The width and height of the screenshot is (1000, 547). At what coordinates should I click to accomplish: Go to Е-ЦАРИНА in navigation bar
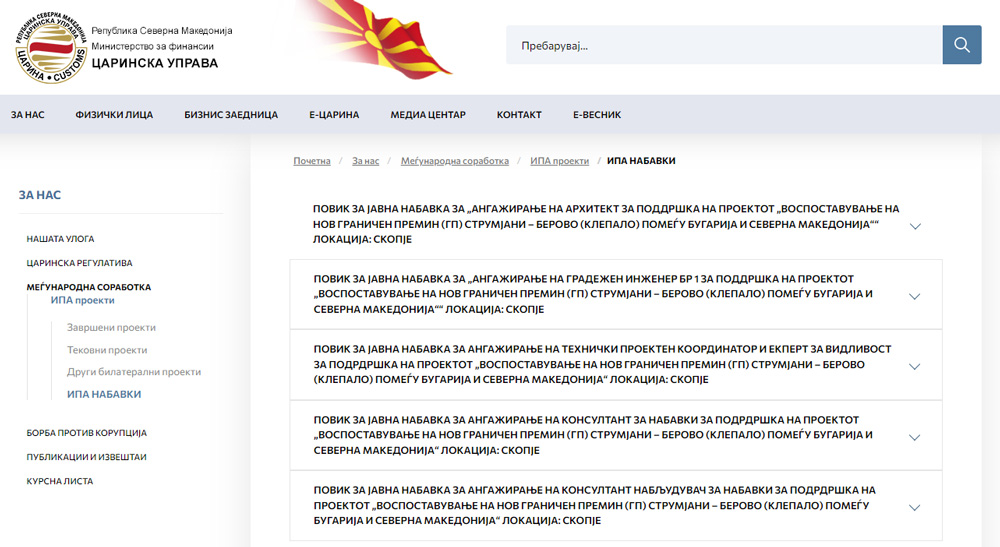[334, 115]
